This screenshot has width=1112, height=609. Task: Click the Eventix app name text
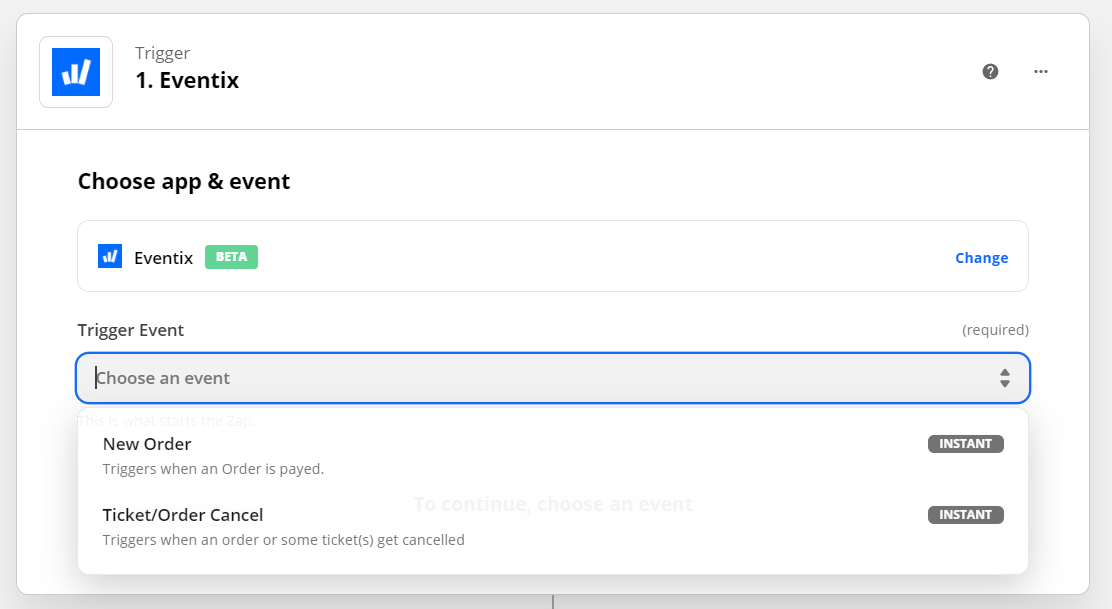point(163,258)
